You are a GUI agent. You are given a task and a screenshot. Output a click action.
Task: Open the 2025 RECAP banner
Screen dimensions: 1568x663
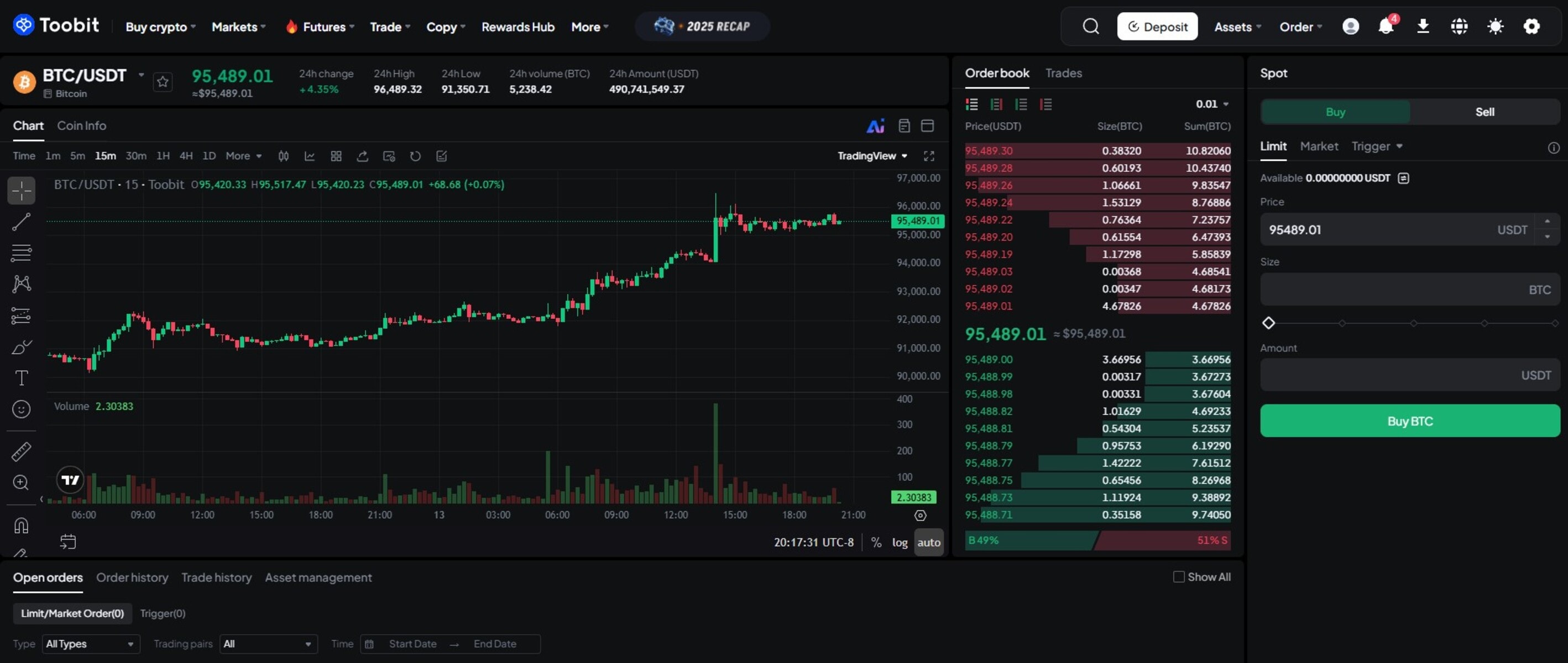click(702, 26)
